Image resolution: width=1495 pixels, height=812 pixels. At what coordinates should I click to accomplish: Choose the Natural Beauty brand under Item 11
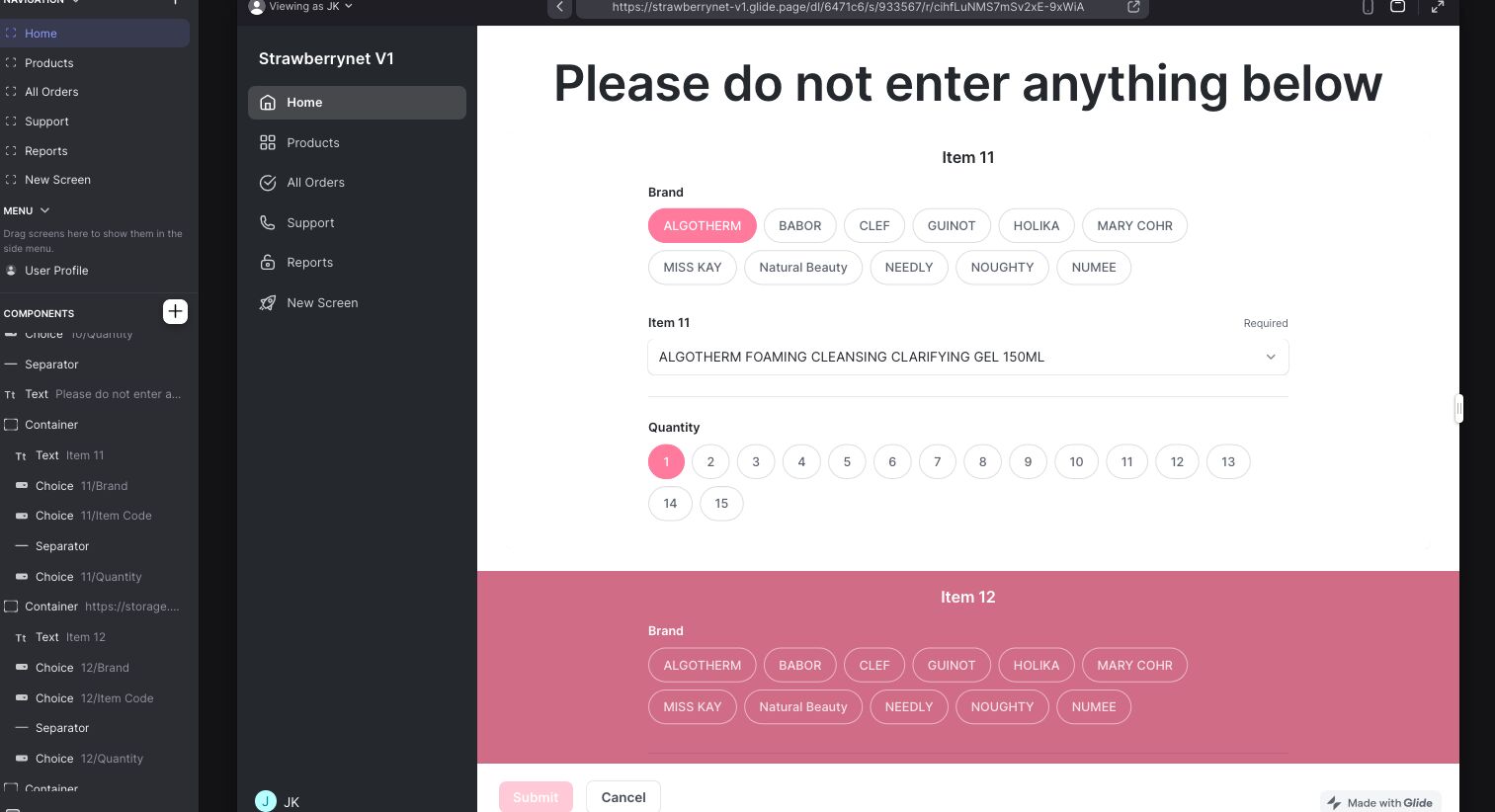coord(803,268)
